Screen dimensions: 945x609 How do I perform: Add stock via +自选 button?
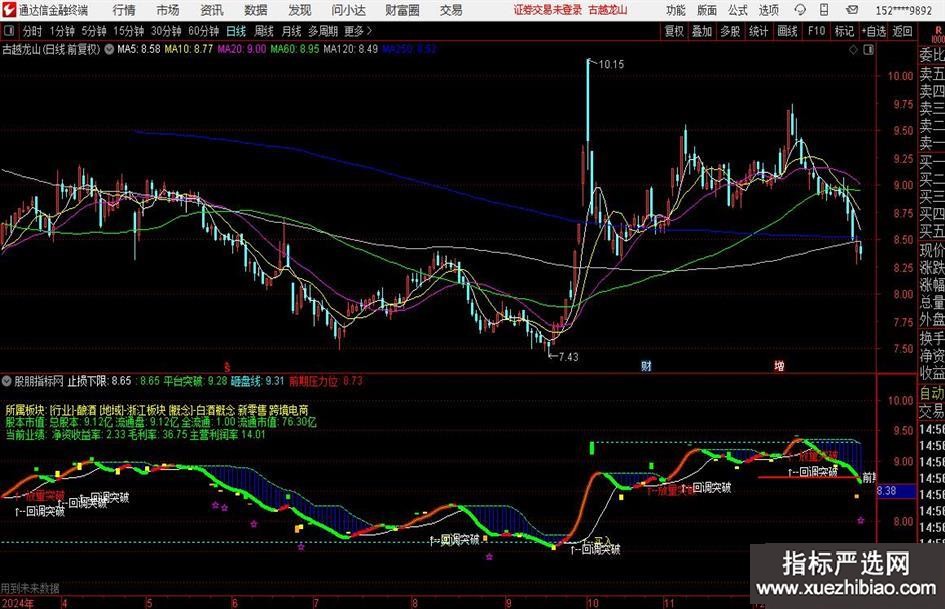pos(873,31)
